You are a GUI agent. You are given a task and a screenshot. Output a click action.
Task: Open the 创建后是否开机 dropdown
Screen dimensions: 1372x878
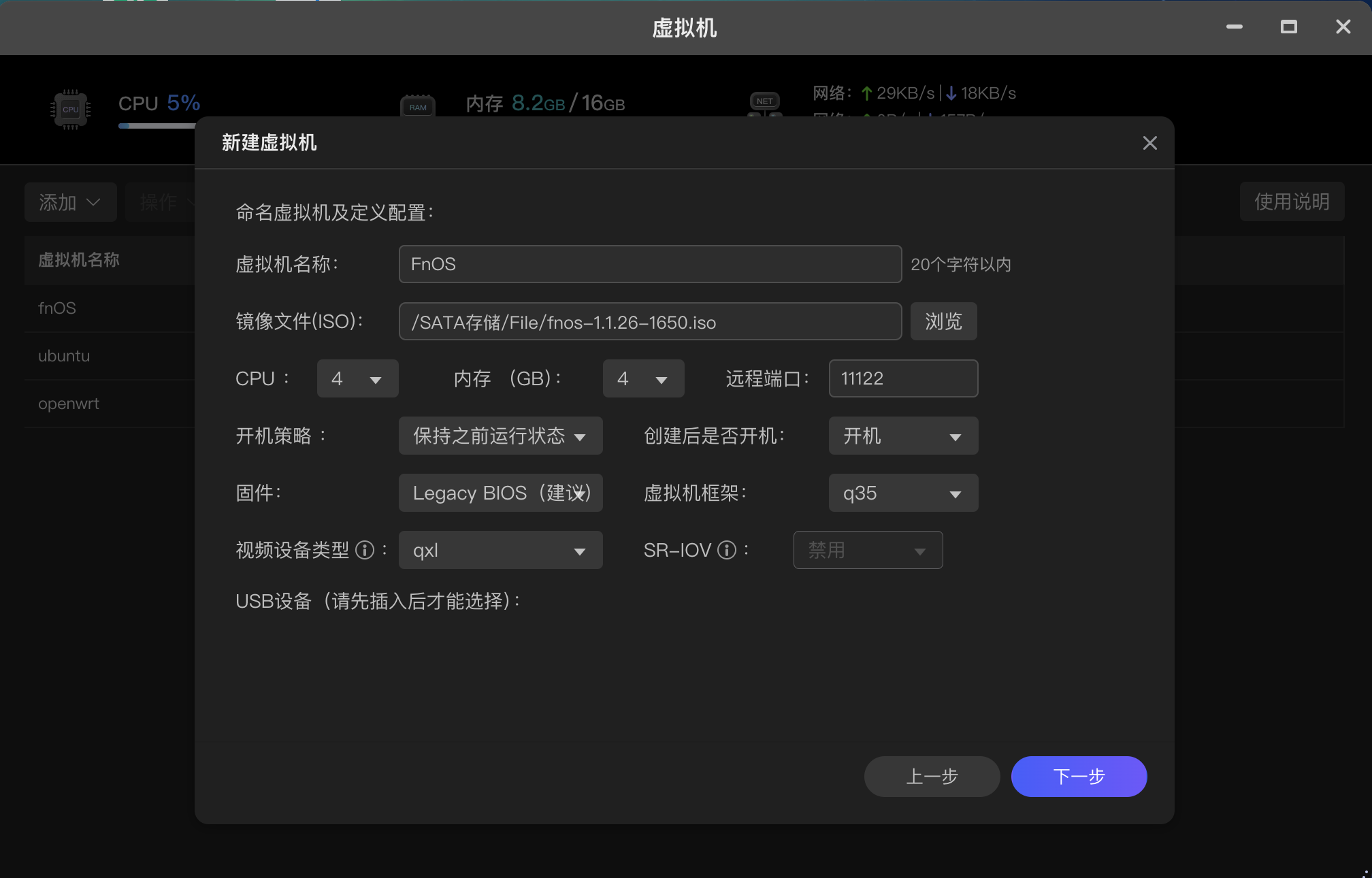[903, 436]
